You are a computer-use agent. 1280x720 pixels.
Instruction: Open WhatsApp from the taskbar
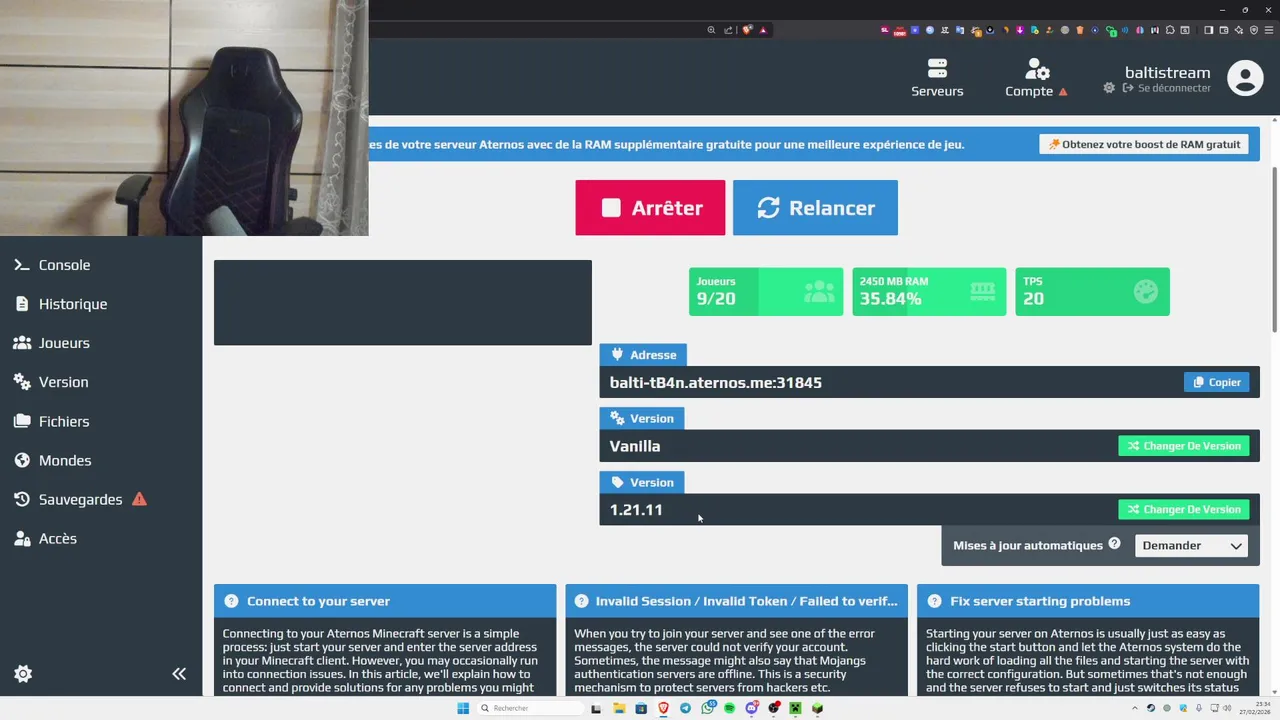[x=708, y=708]
